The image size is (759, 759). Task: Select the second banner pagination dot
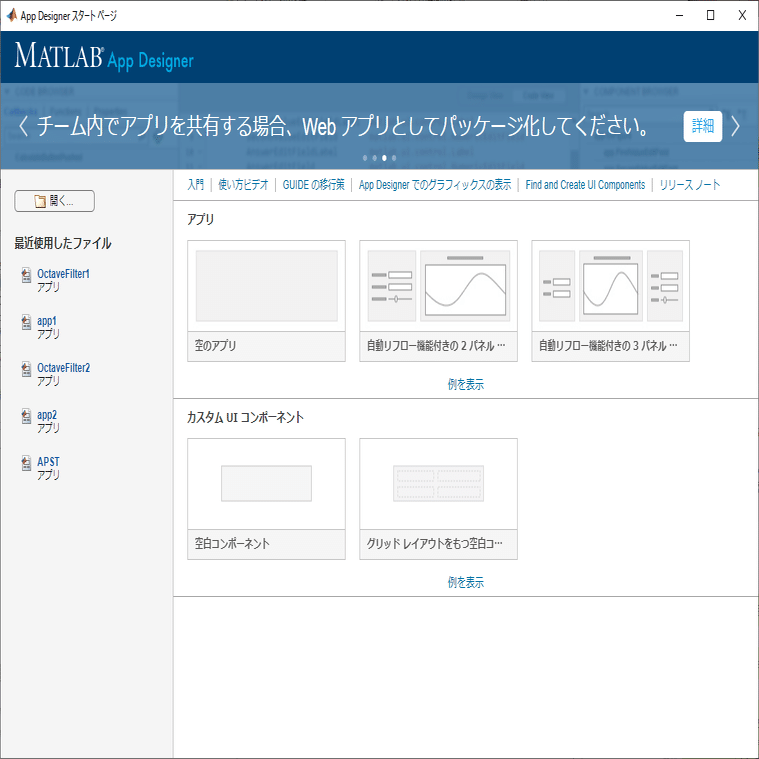tap(375, 158)
